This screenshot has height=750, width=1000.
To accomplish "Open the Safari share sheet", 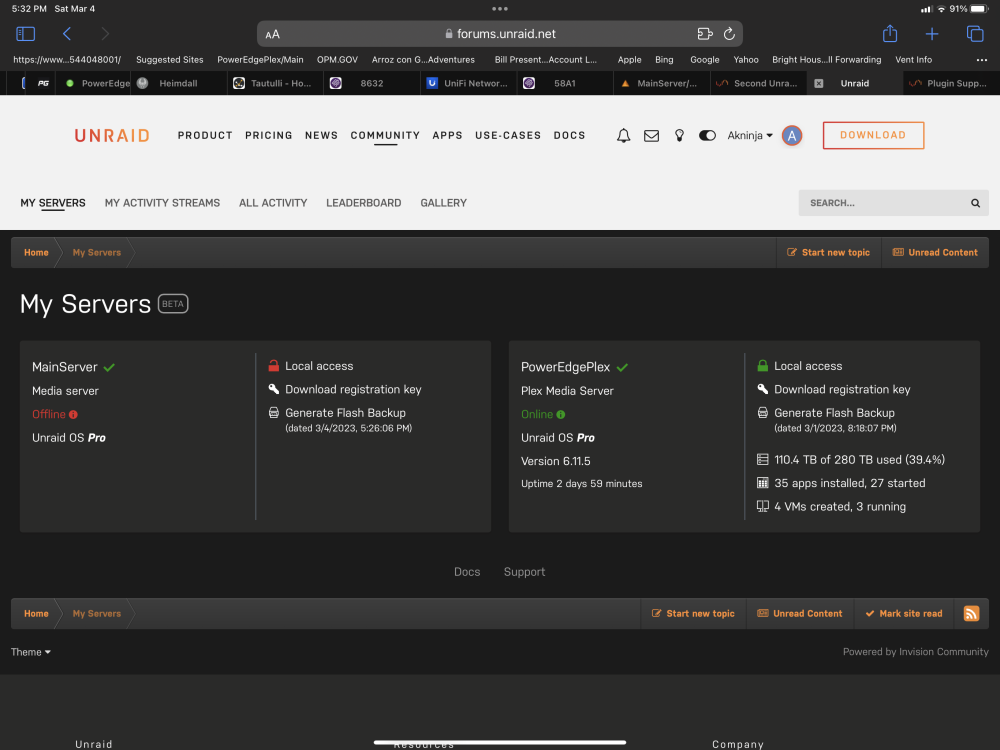I will 890,33.
